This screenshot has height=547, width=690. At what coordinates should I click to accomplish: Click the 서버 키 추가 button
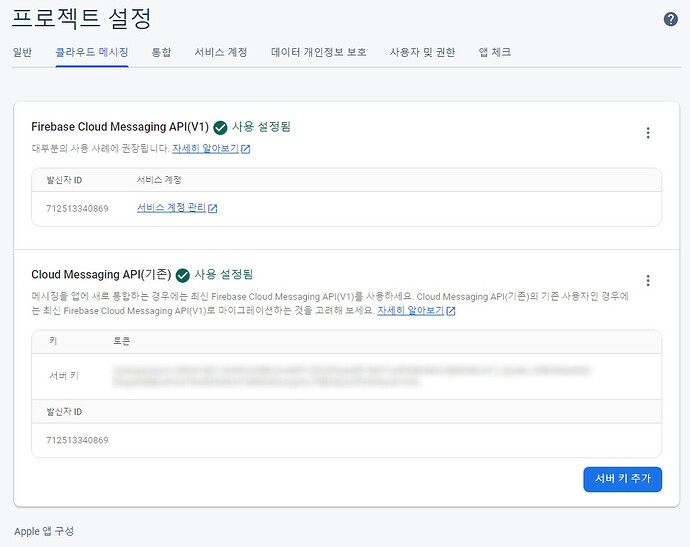pyautogui.click(x=623, y=479)
